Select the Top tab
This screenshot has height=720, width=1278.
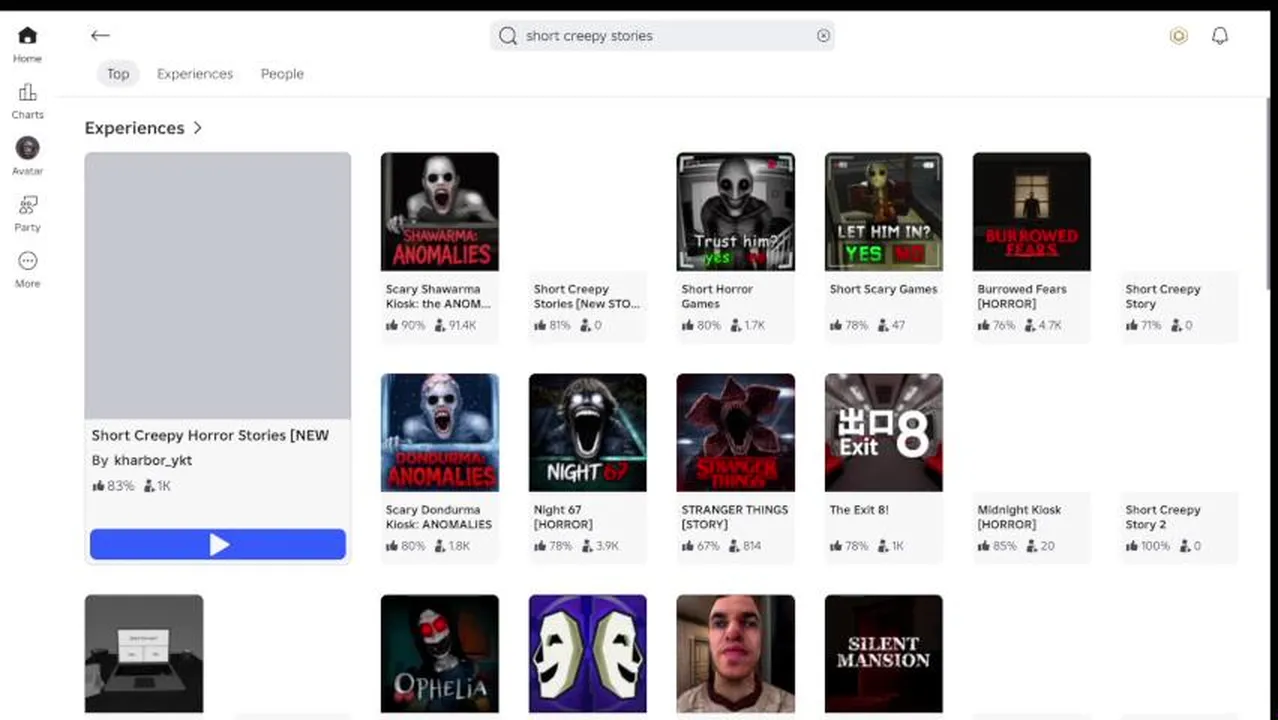tap(118, 74)
